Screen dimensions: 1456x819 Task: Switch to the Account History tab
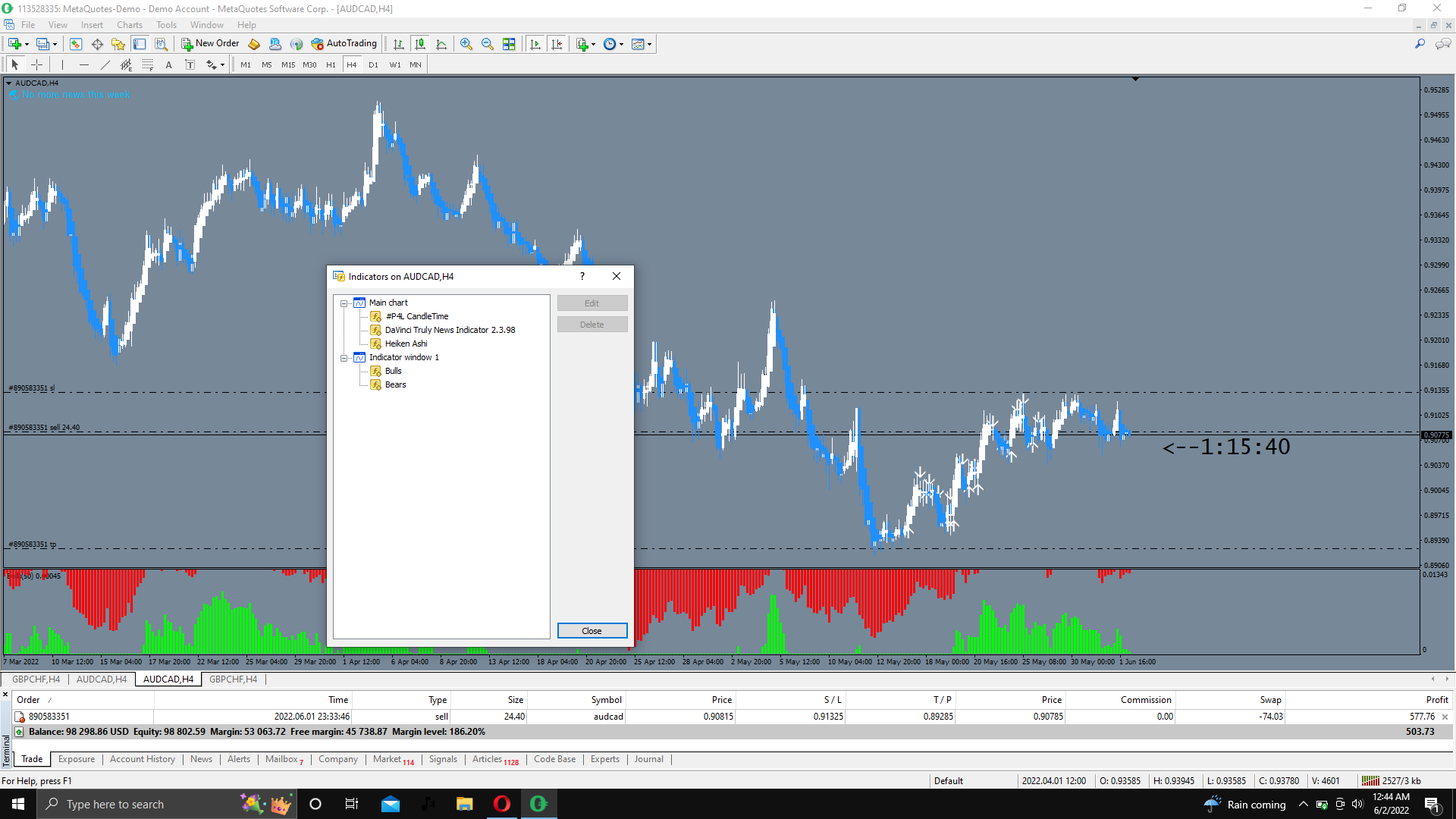(x=142, y=759)
